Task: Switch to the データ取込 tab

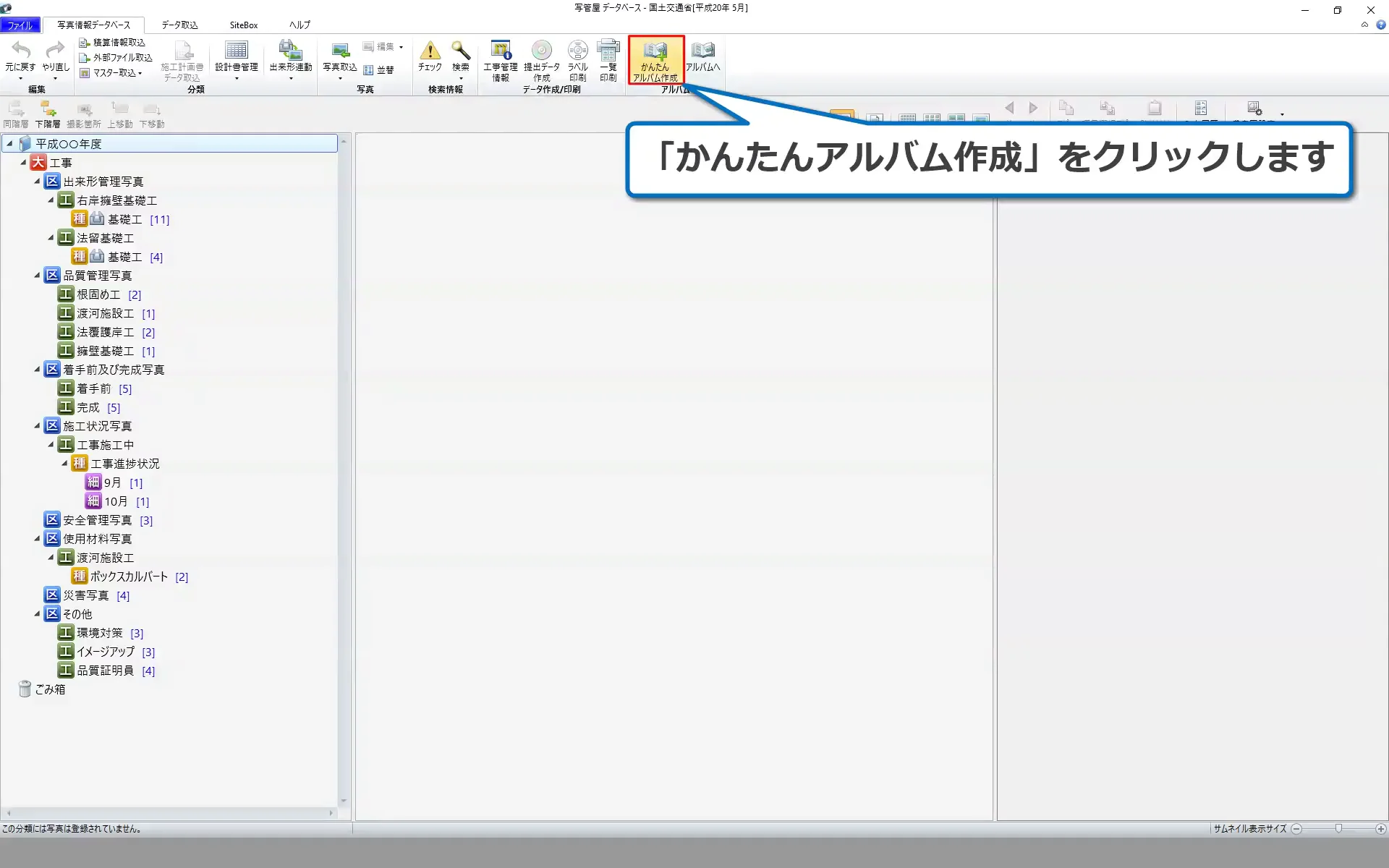Action: [179, 24]
